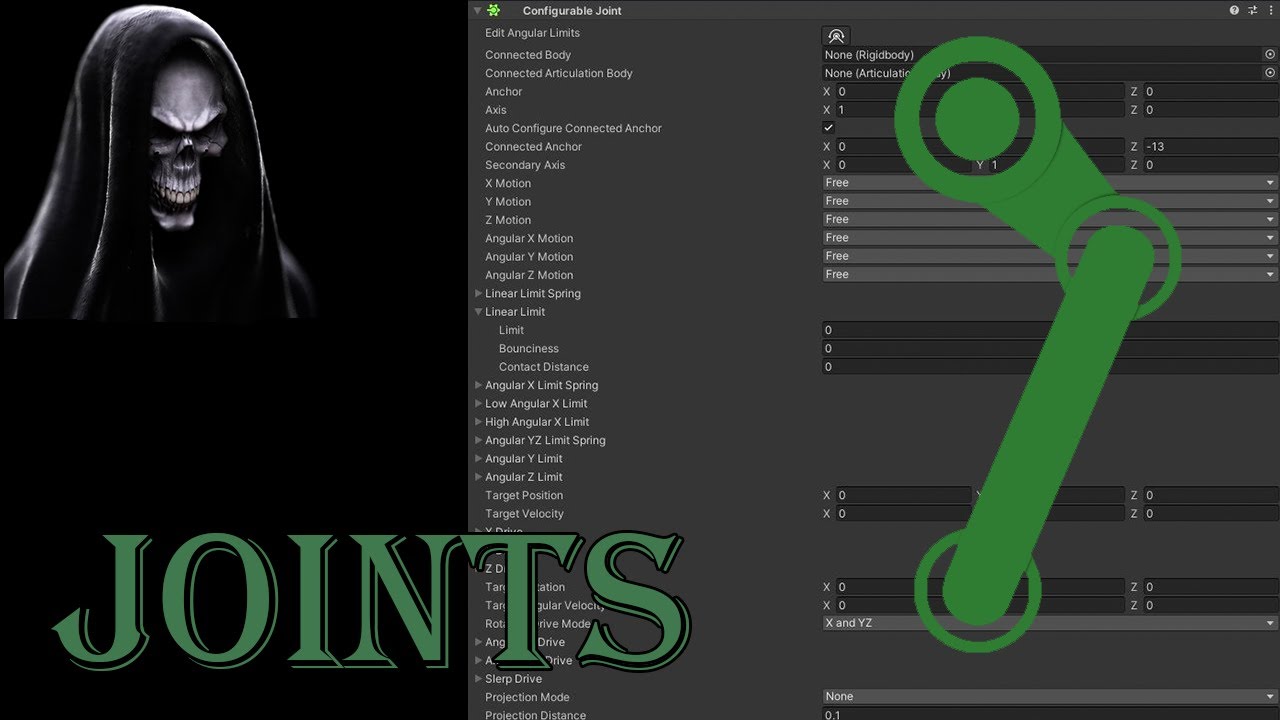The width and height of the screenshot is (1280, 720).
Task: Open the component help reference icon
Action: coord(1234,10)
